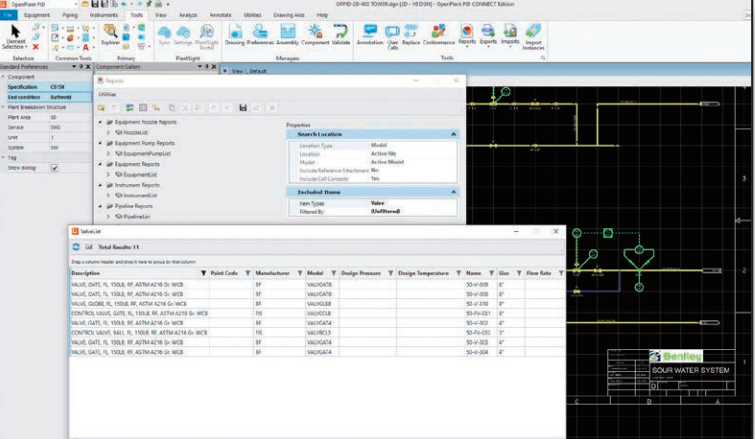The width and height of the screenshot is (755, 439).
Task: Open the Description column filter
Action: click(x=203, y=273)
